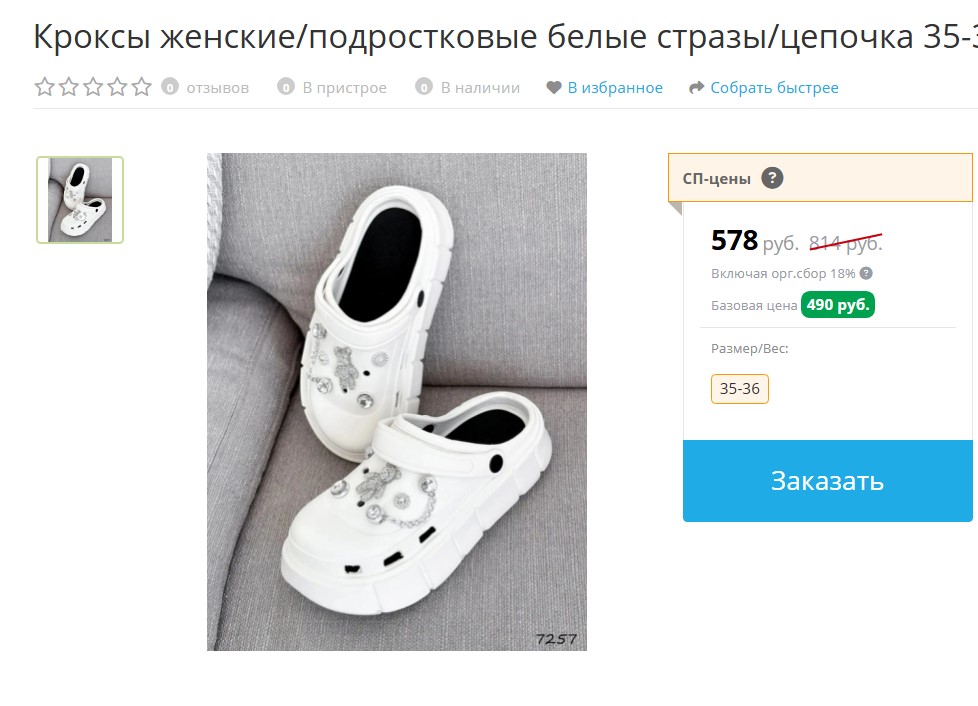Open the СП-цены help question mark
The image size is (978, 706).
point(772,178)
